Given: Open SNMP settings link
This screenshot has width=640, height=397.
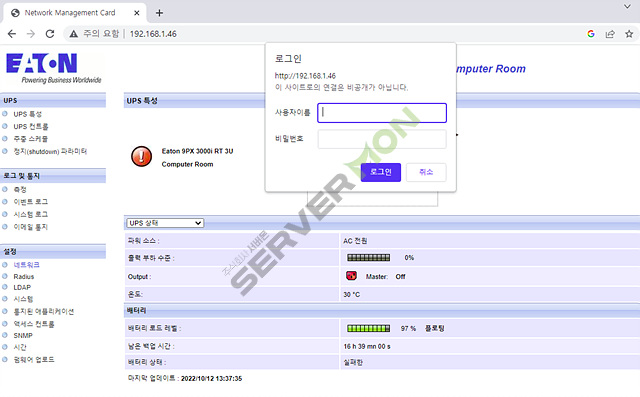Looking at the screenshot, I should 23,335.
